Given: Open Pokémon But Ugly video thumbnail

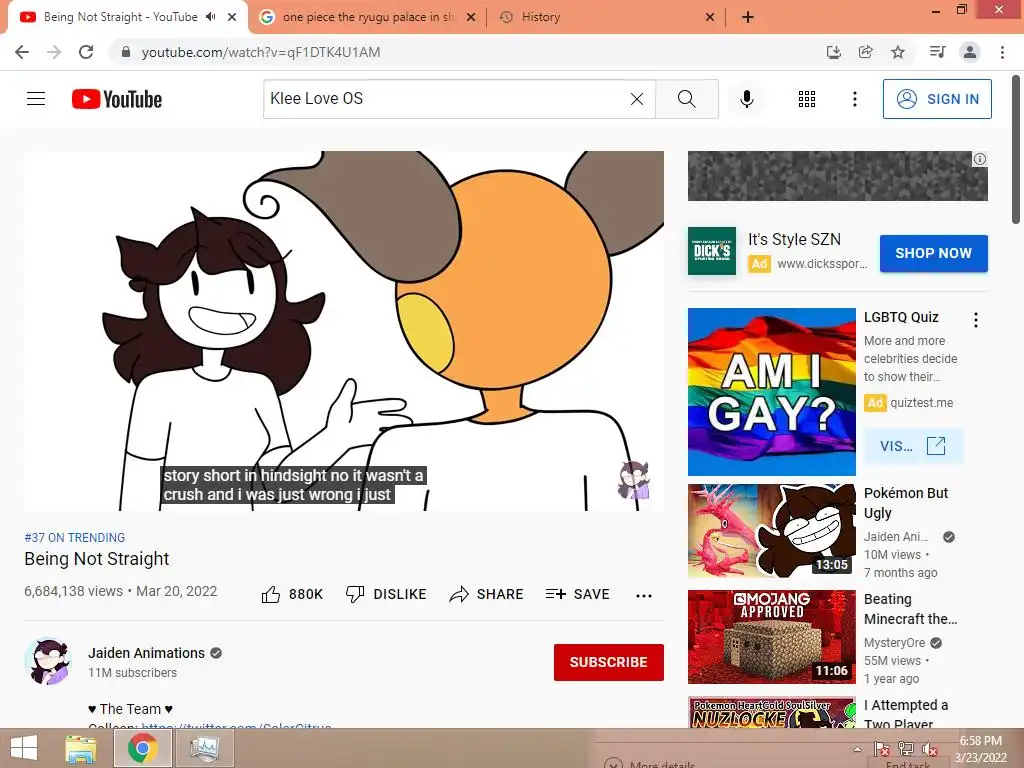Looking at the screenshot, I should [x=771, y=531].
